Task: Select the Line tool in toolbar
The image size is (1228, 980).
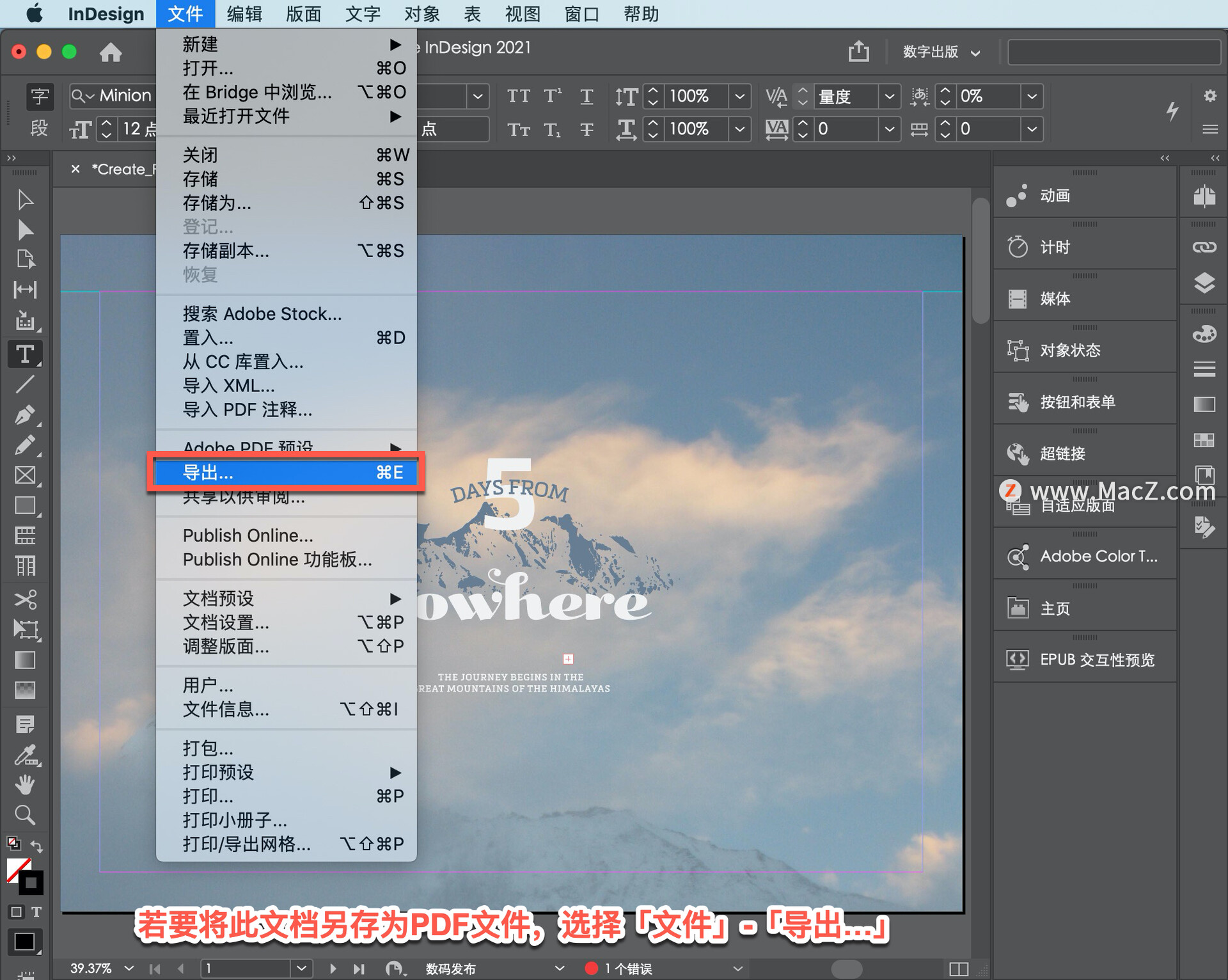Action: (x=27, y=384)
